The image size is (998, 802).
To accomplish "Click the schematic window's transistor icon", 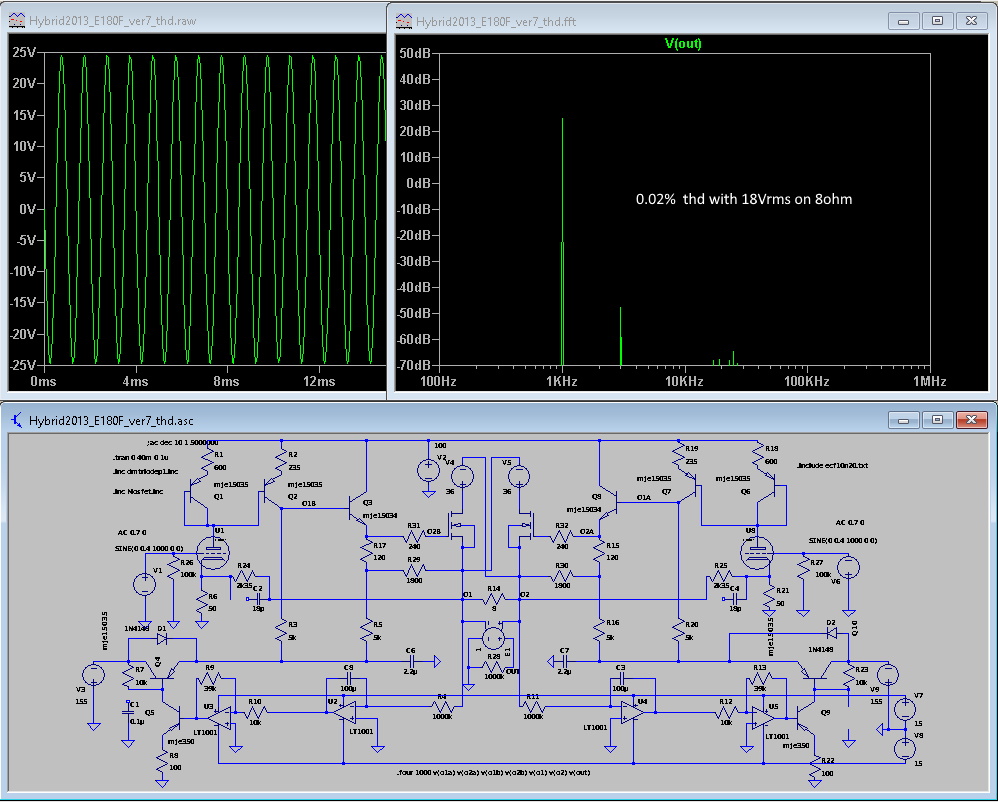I will point(16,421).
